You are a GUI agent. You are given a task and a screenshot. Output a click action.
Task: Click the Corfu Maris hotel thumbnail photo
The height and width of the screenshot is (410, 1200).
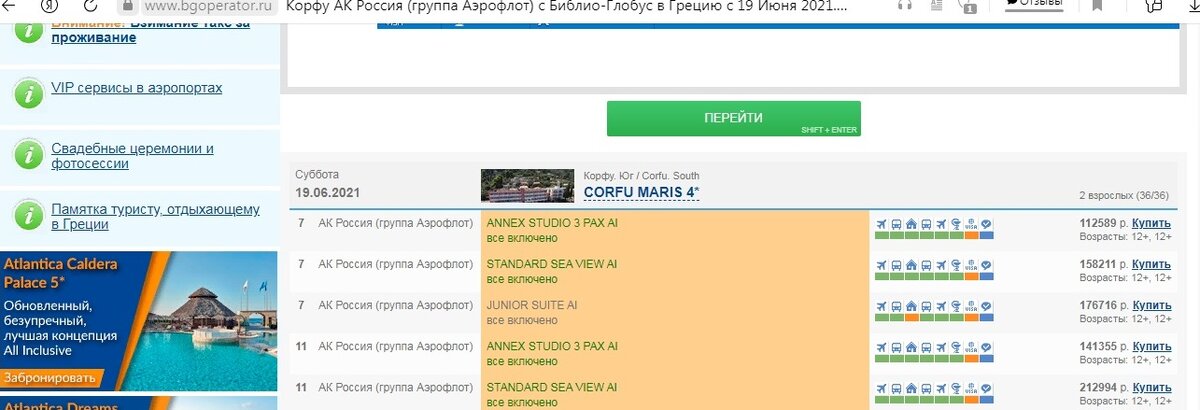[x=527, y=185]
